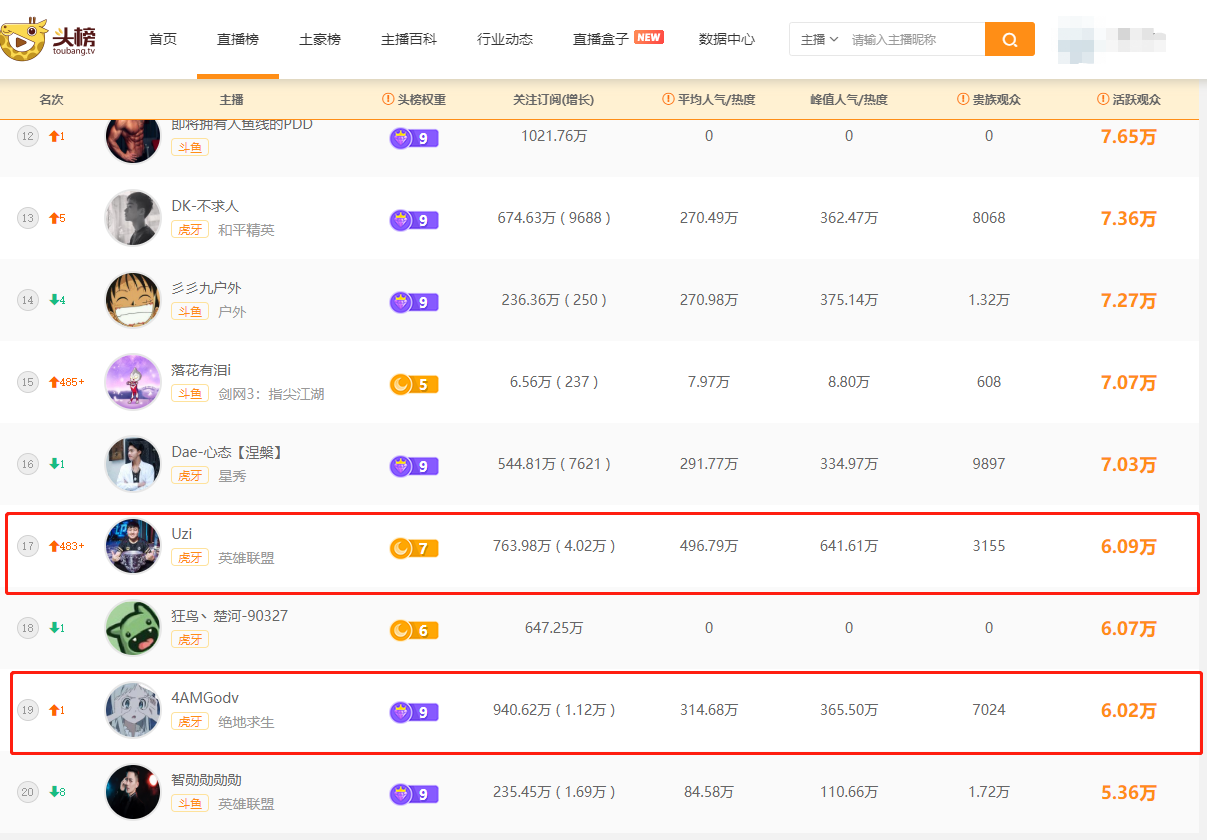The width and height of the screenshot is (1207, 840).
Task: Open the 土豪榜 menu item
Action: pyautogui.click(x=320, y=40)
